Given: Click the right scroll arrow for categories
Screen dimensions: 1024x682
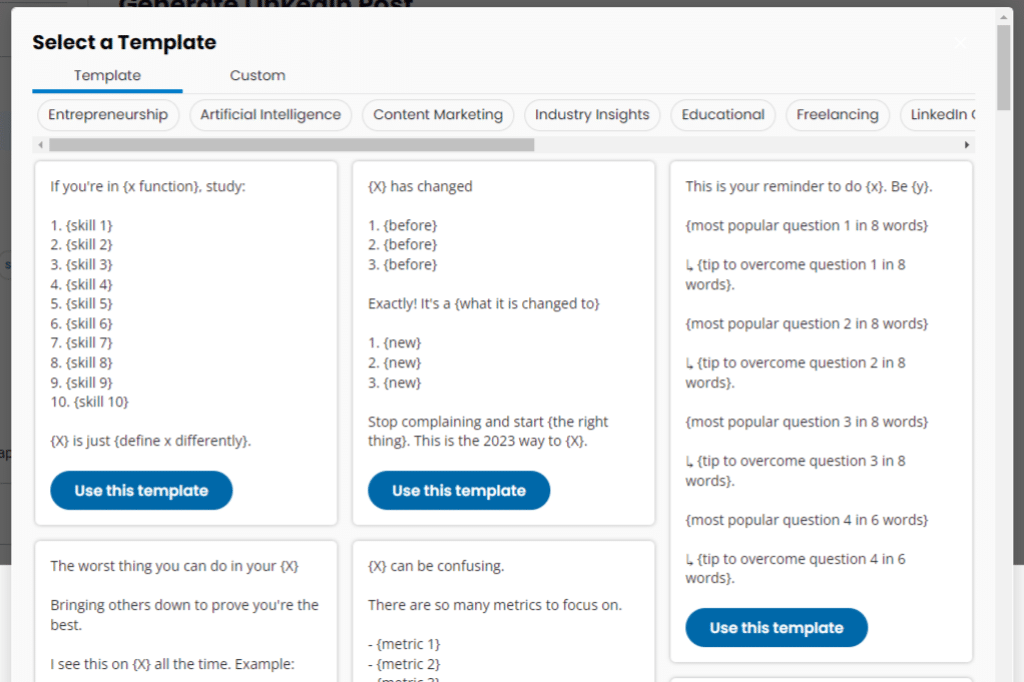Looking at the screenshot, I should 966,144.
